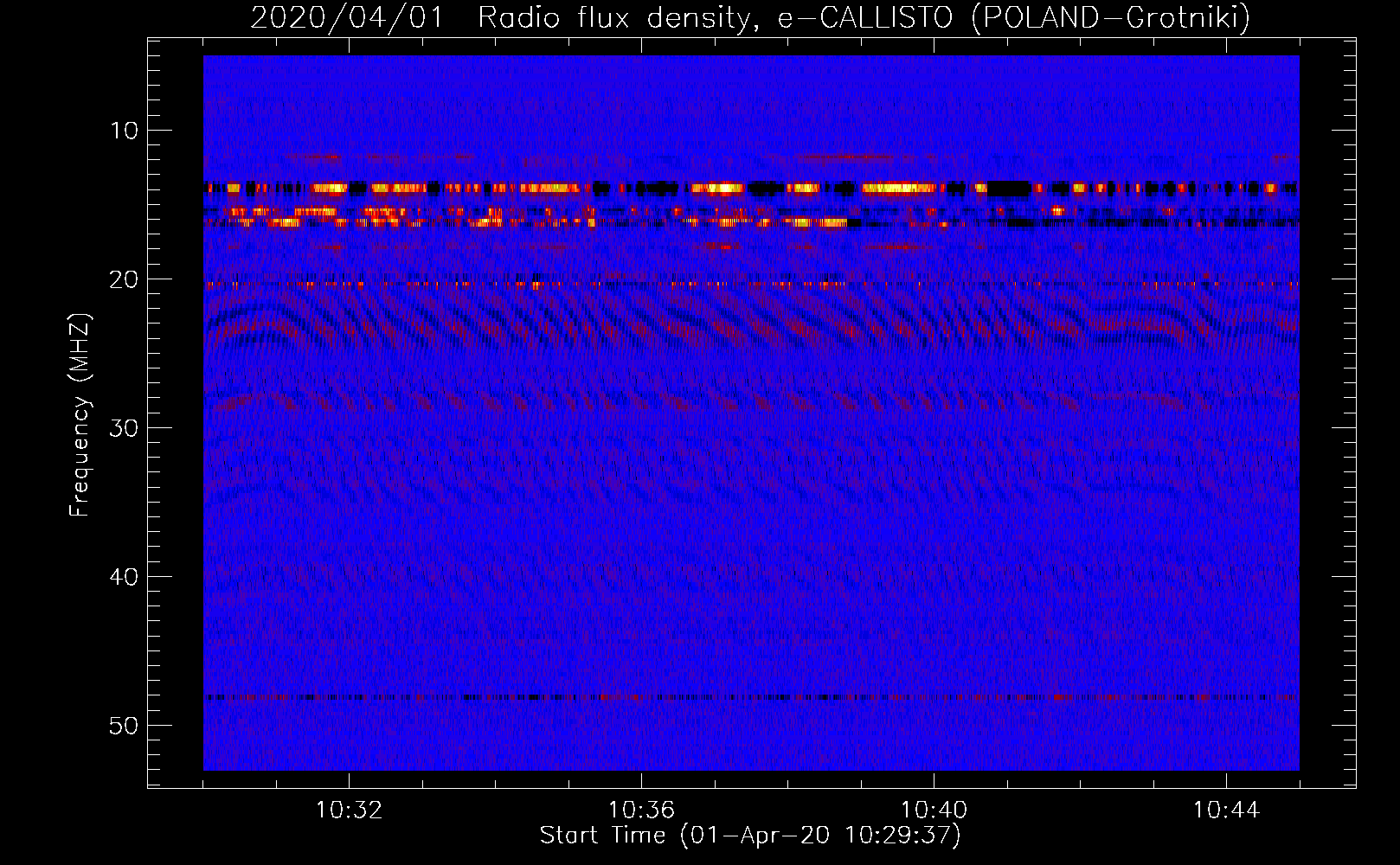Click the 'Start Time (01-Apr-20 10:29:37)' label
This screenshot has width=1400, height=865.
[750, 836]
